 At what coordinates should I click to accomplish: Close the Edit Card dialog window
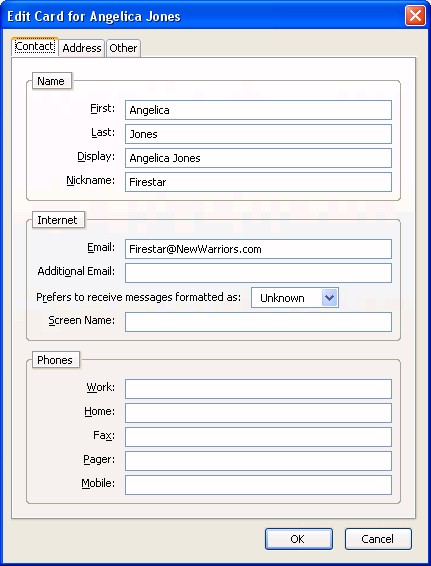(415, 16)
